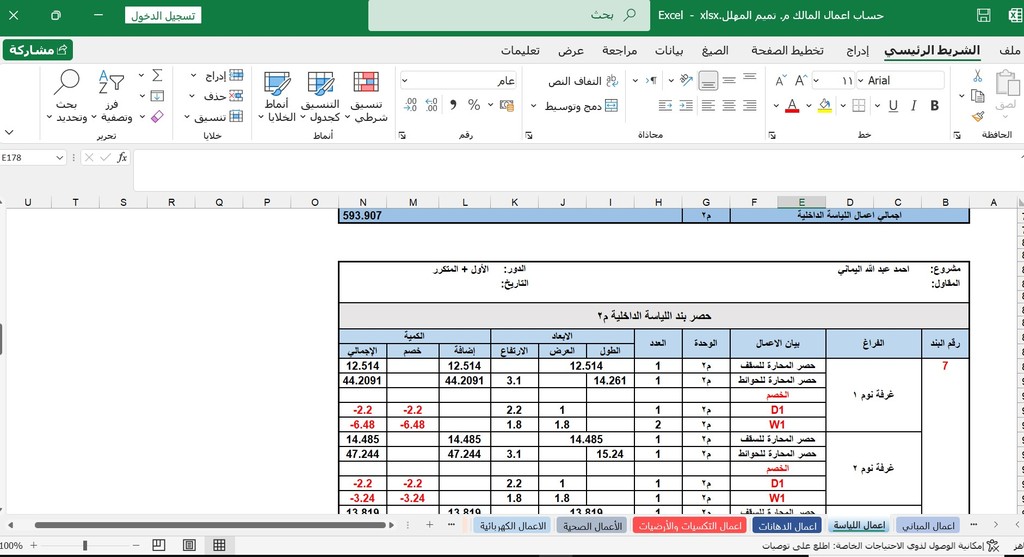Open Delete cells (حذف) dropdown

click(x=192, y=97)
